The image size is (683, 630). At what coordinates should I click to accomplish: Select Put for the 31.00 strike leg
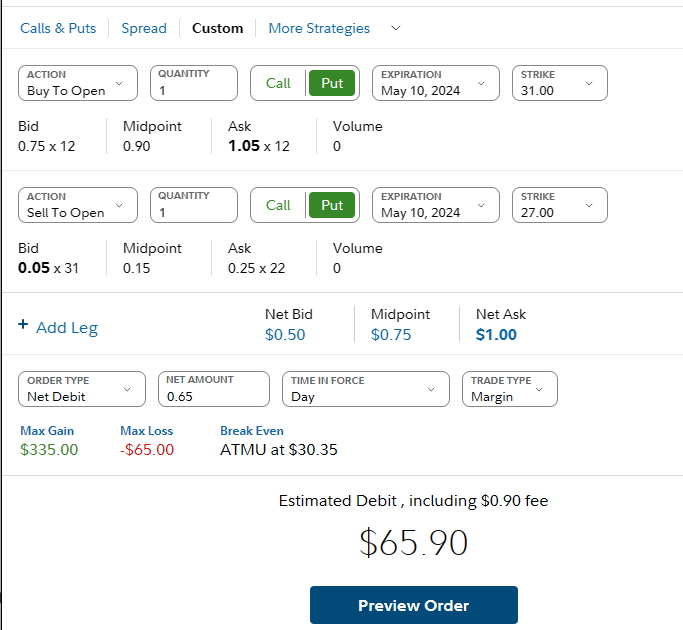[x=332, y=83]
